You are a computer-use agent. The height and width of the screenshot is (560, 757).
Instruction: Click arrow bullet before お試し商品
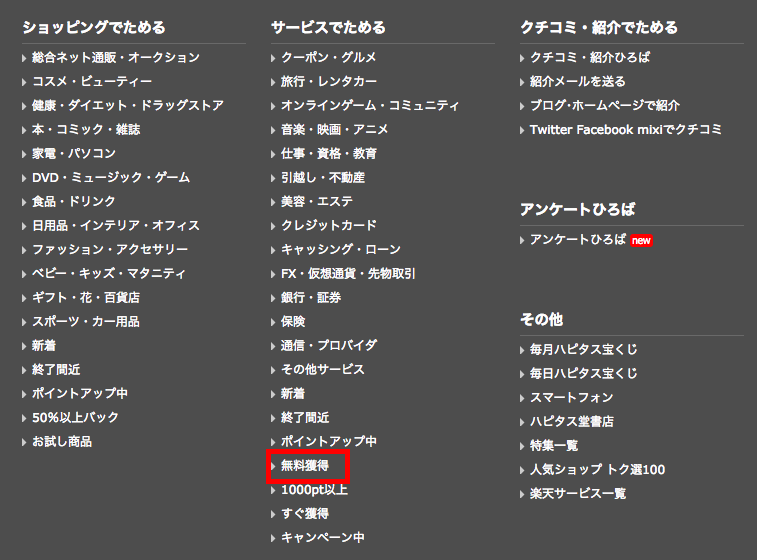pos(24,443)
